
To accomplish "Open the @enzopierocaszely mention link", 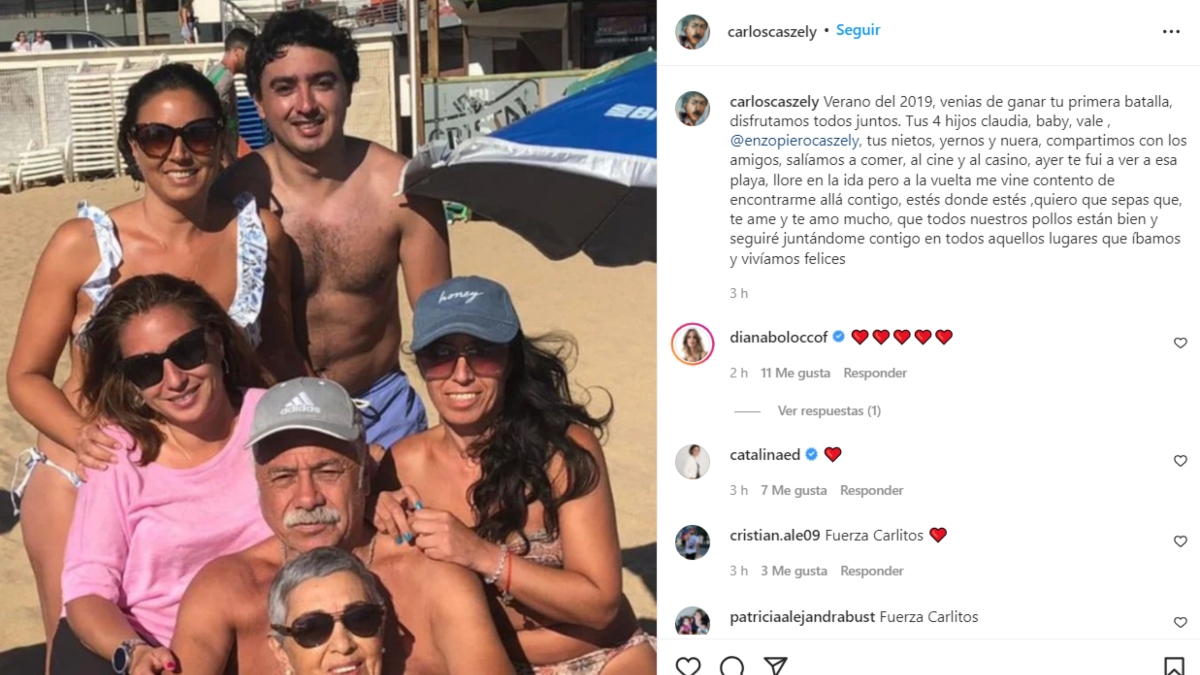I will pyautogui.click(x=796, y=141).
